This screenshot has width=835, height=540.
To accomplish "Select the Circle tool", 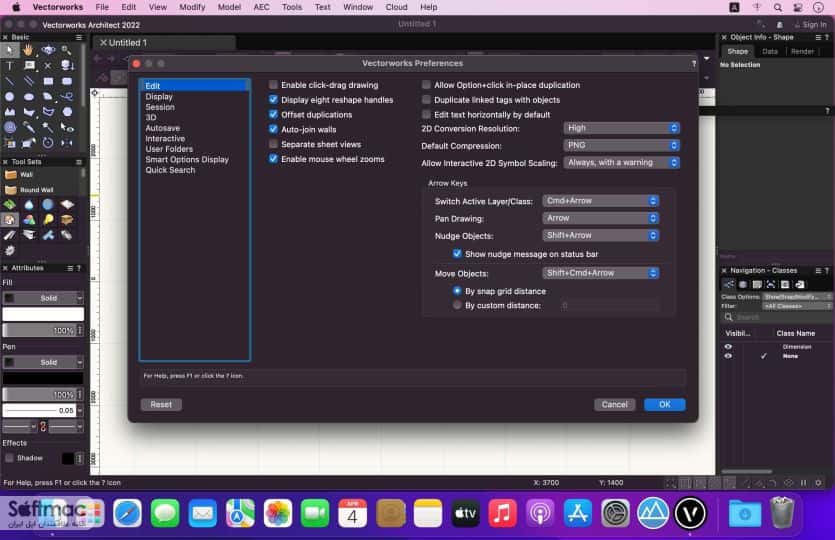I will coord(10,96).
